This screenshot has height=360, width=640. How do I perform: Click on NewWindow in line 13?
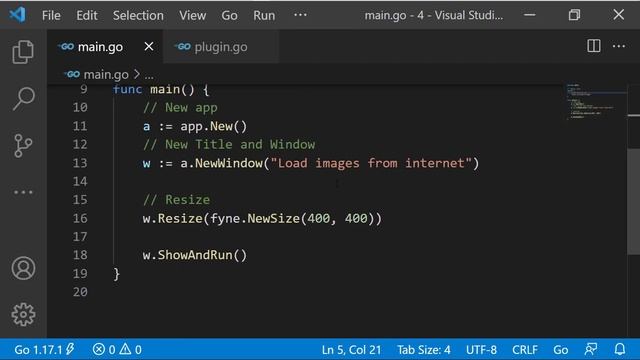pyautogui.click(x=229, y=163)
